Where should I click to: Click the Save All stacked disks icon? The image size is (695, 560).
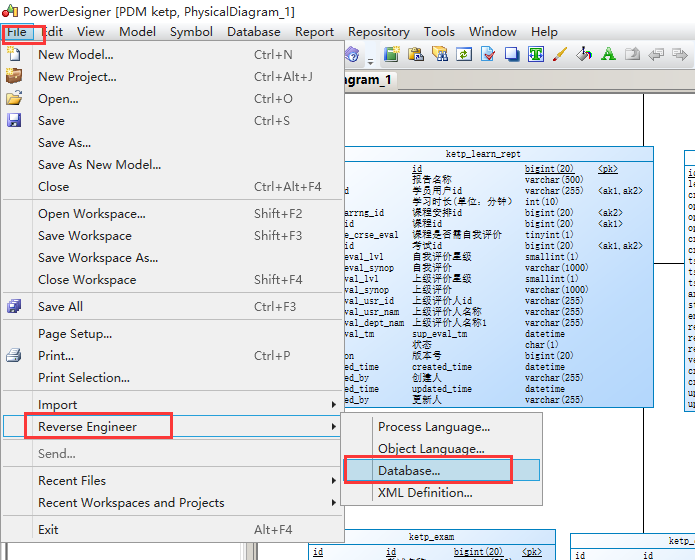(x=14, y=306)
